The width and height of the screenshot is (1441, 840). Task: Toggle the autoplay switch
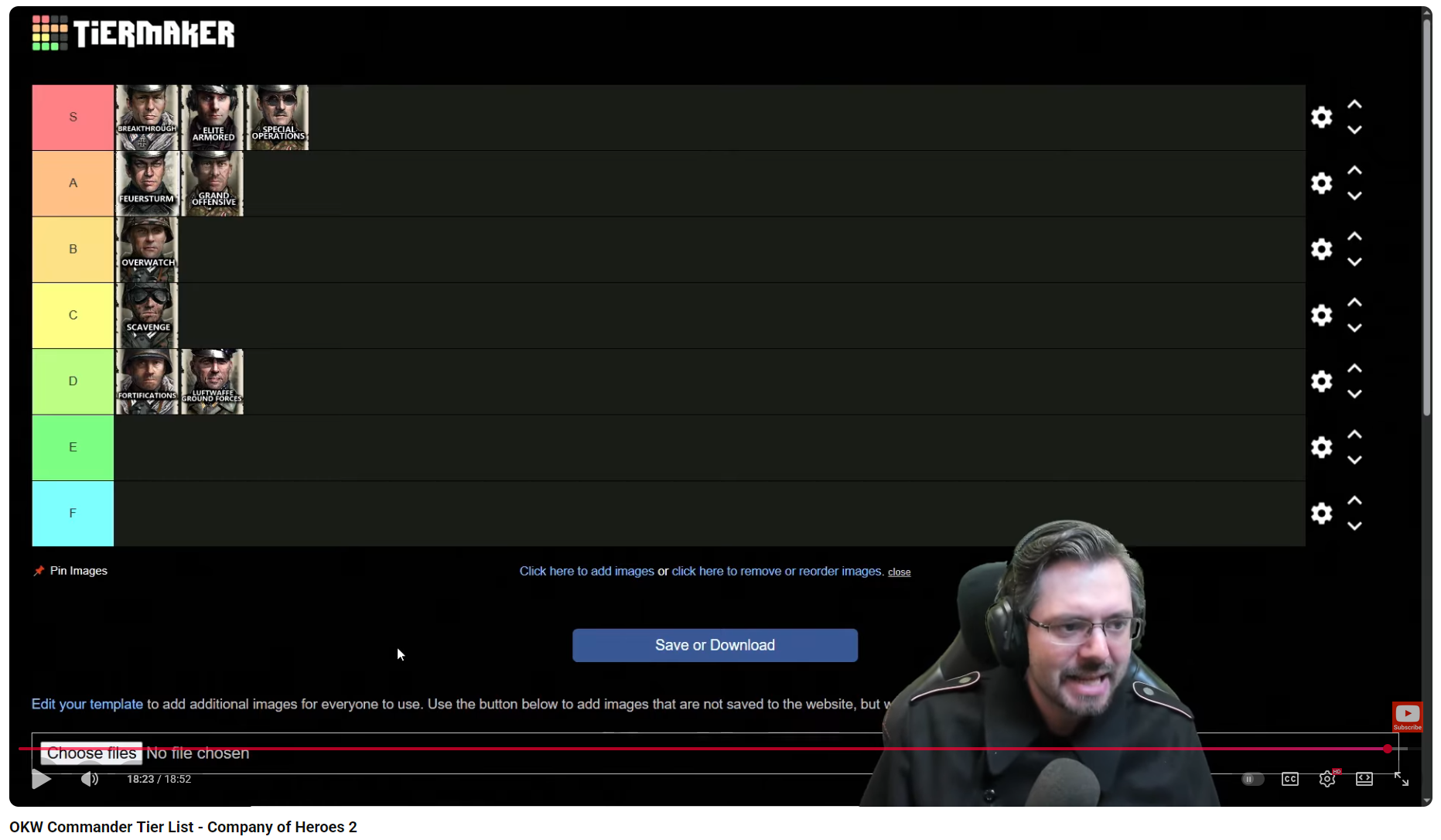pos(1252,779)
